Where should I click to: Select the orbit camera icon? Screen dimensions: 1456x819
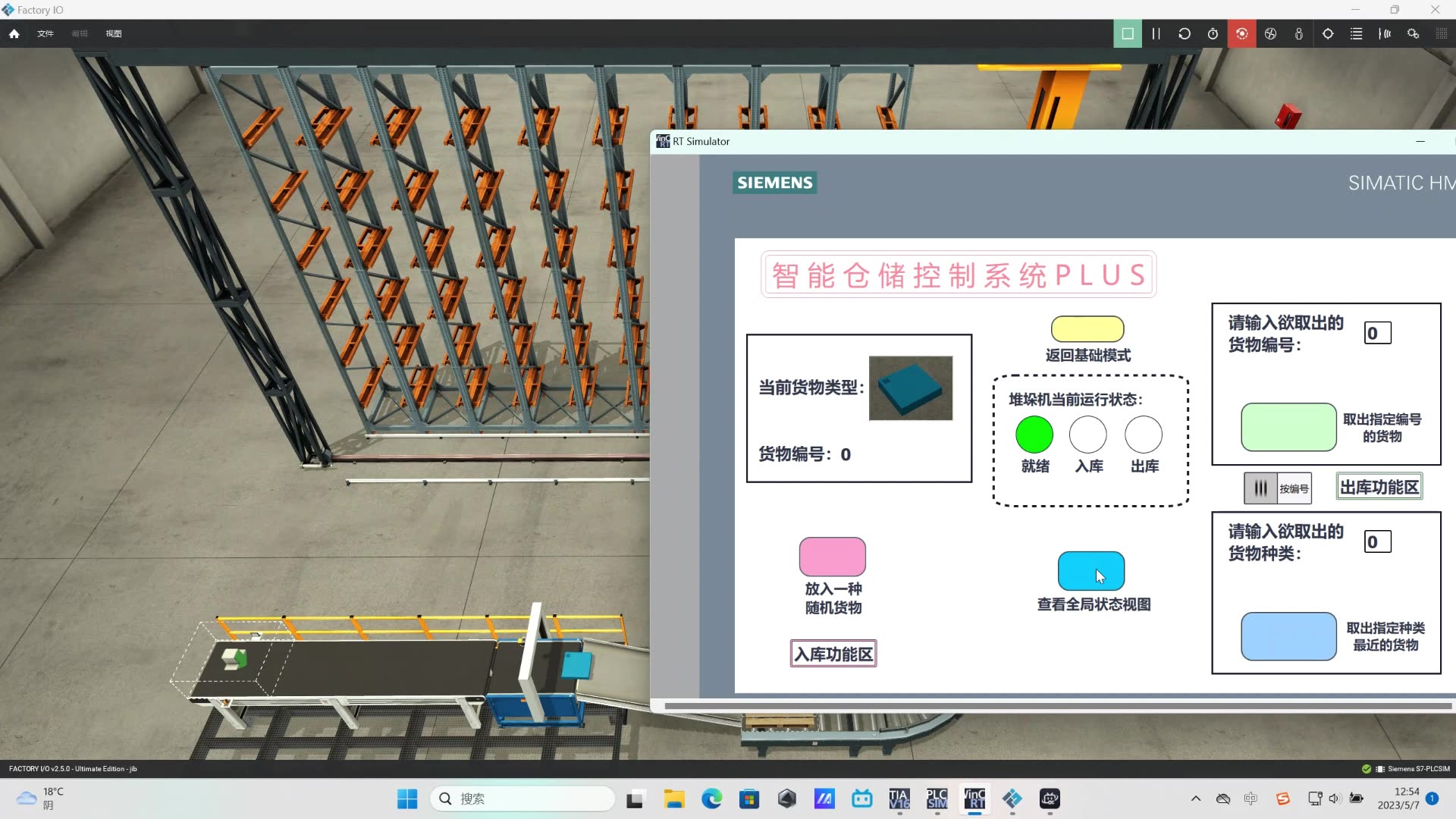1241,33
